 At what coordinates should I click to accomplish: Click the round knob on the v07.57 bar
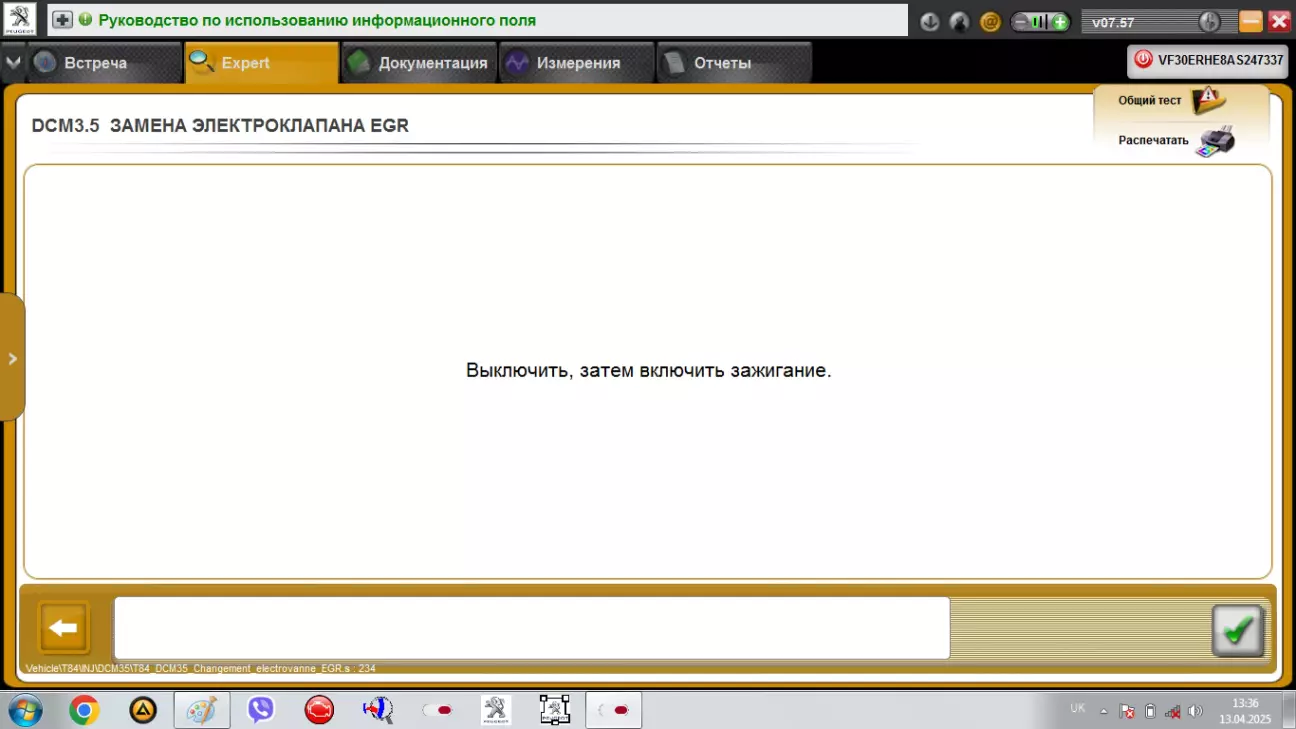click(x=1208, y=21)
